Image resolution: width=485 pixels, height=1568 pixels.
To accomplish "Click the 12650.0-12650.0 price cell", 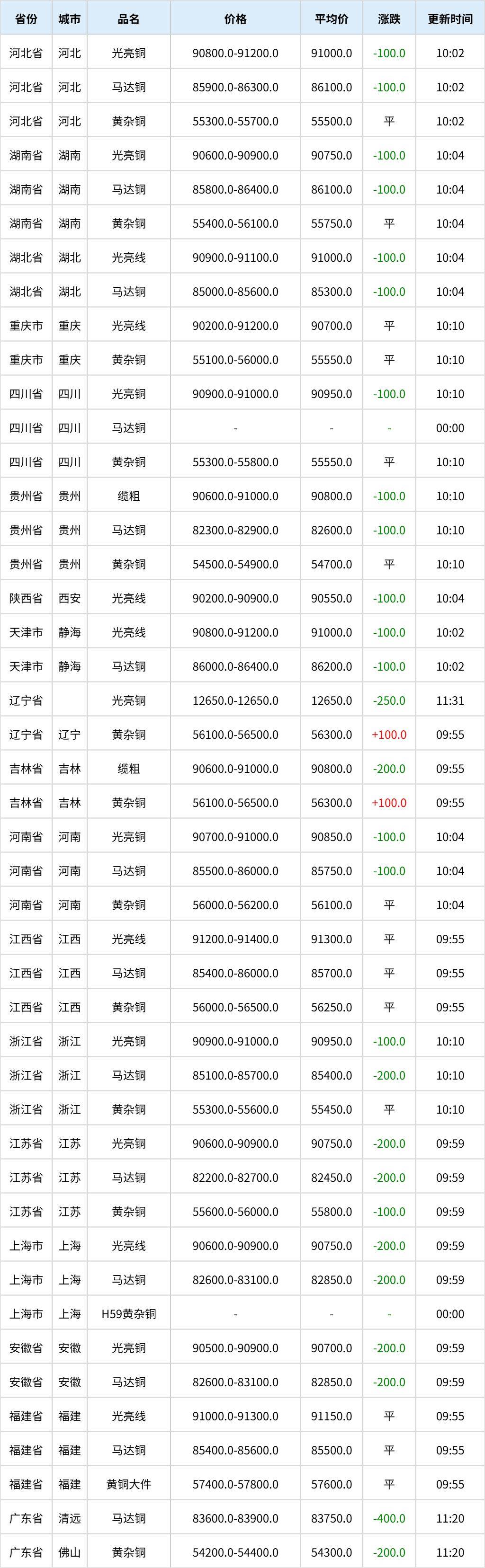I will 235,700.
